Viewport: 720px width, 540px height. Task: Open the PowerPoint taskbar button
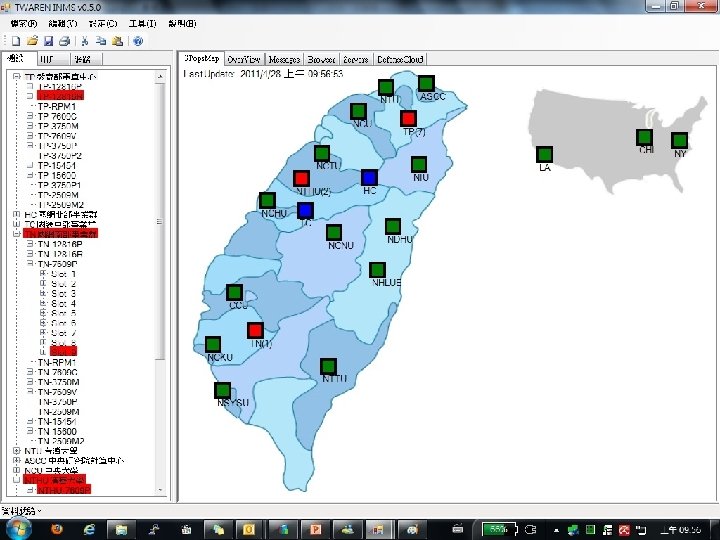click(316, 529)
